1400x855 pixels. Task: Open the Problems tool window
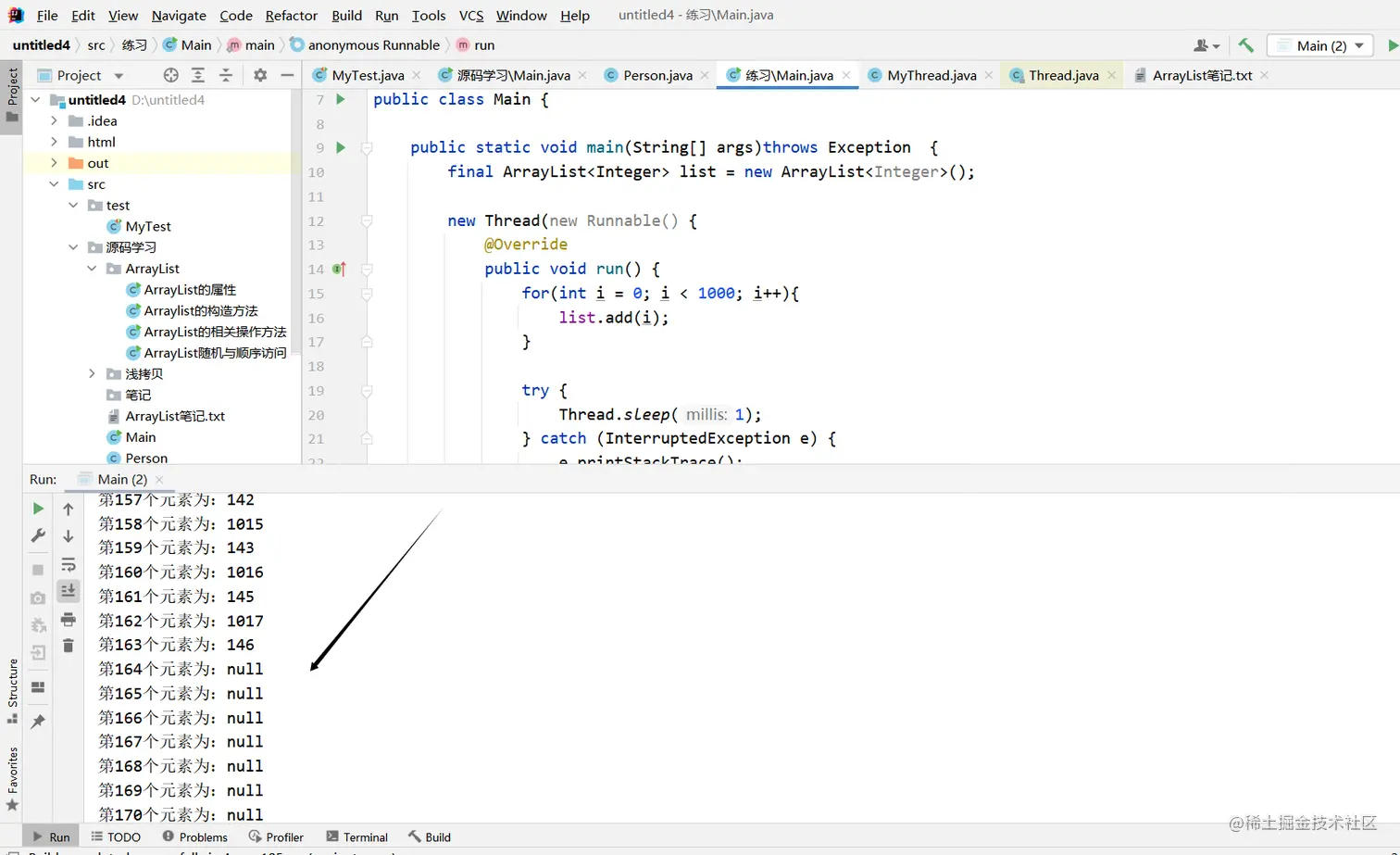(194, 836)
